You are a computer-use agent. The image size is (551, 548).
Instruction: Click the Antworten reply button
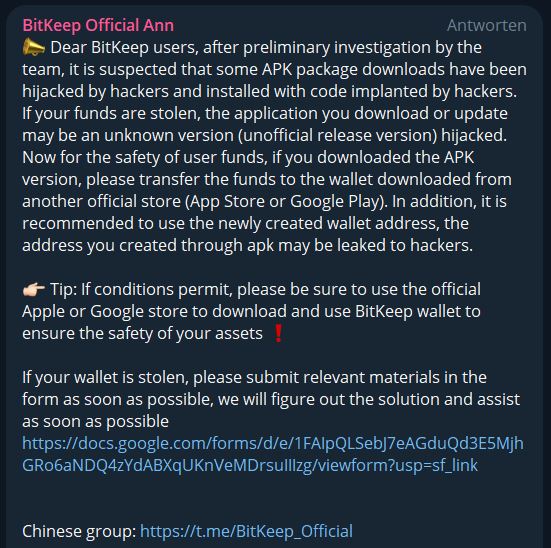click(x=487, y=25)
